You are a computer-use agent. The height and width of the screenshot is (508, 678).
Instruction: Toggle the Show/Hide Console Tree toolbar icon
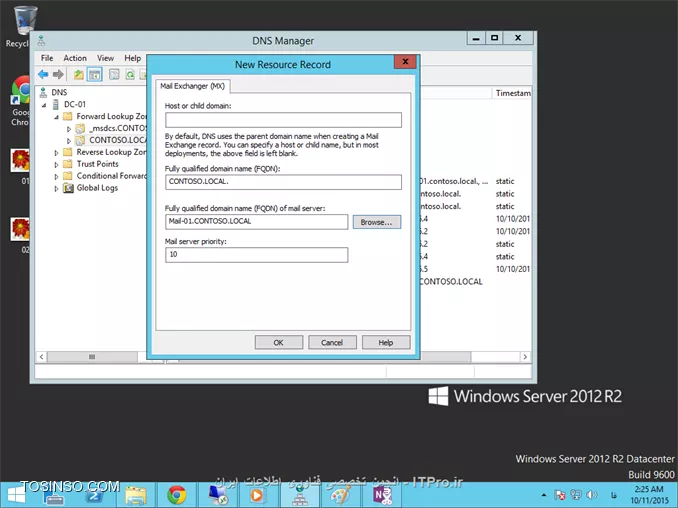point(94,75)
